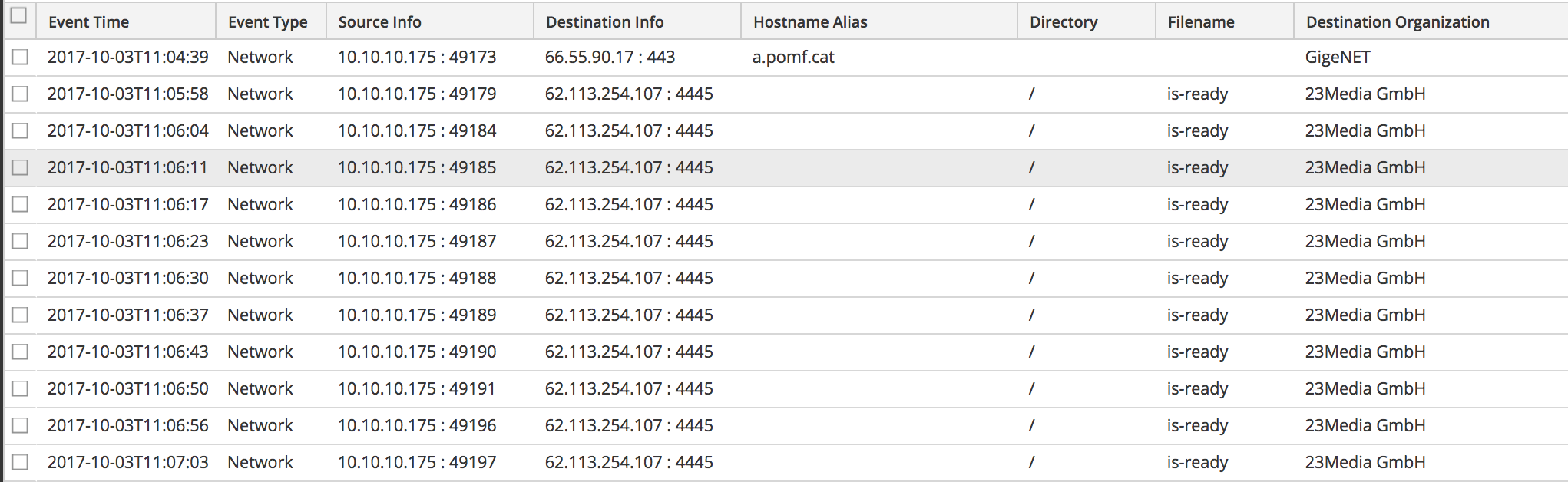Click source 10.10.10.175 : 49191 cell
This screenshot has height=482, width=1568.
[417, 389]
